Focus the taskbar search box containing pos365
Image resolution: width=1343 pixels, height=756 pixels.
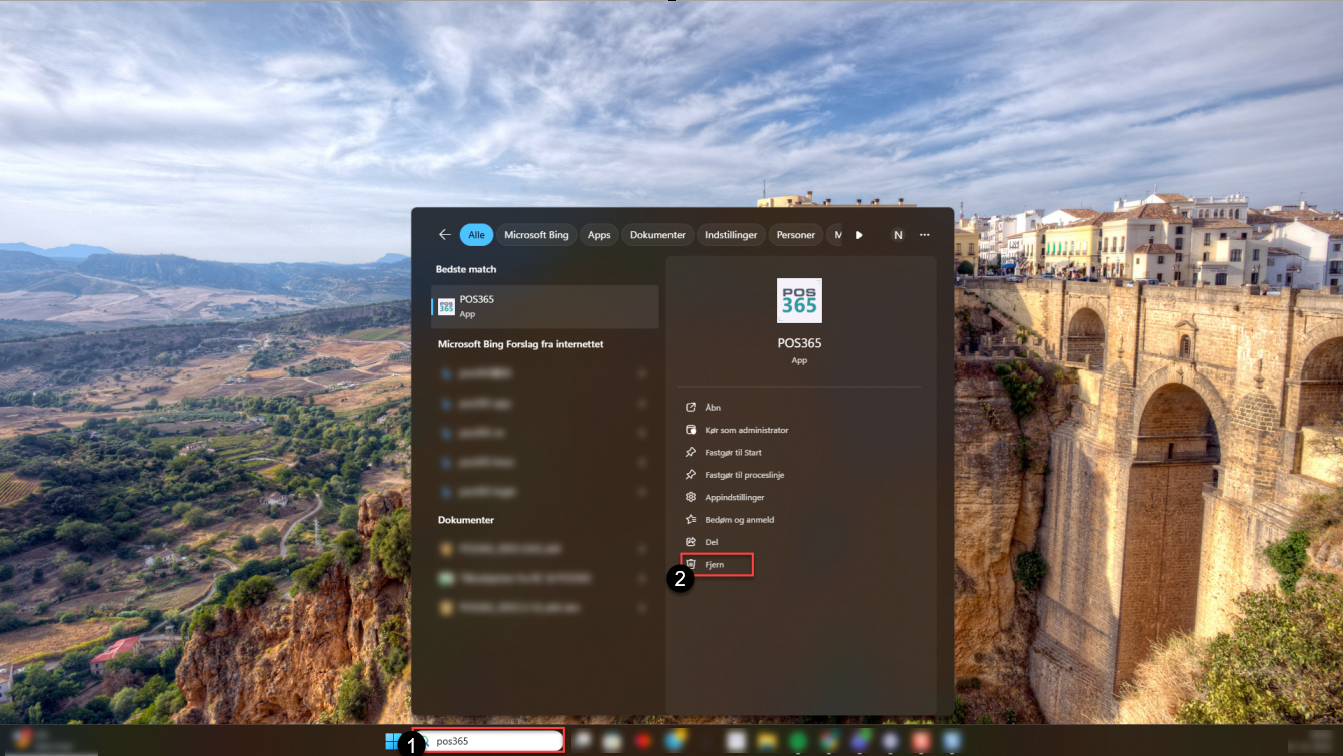pyautogui.click(x=488, y=741)
